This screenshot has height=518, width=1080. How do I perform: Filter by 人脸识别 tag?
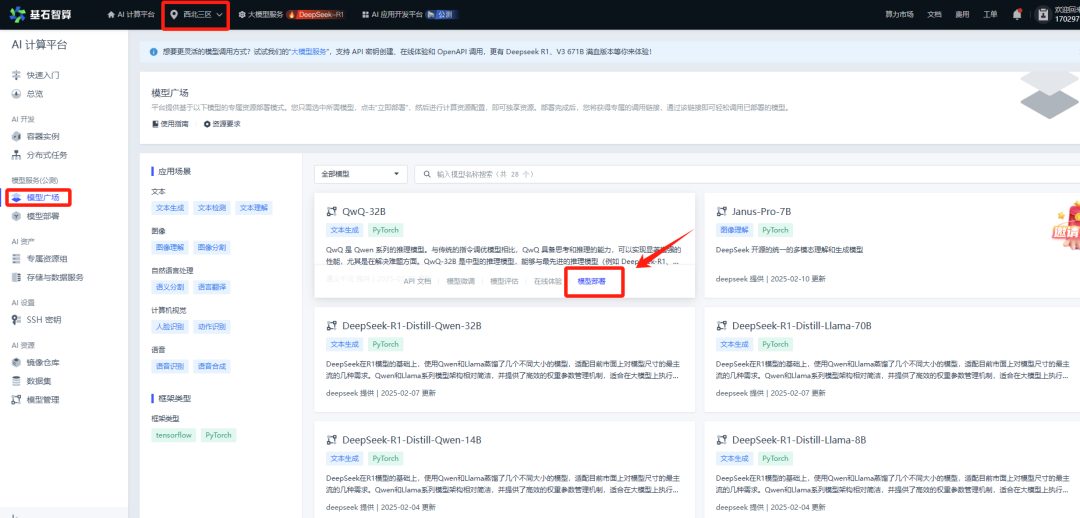(x=170, y=327)
